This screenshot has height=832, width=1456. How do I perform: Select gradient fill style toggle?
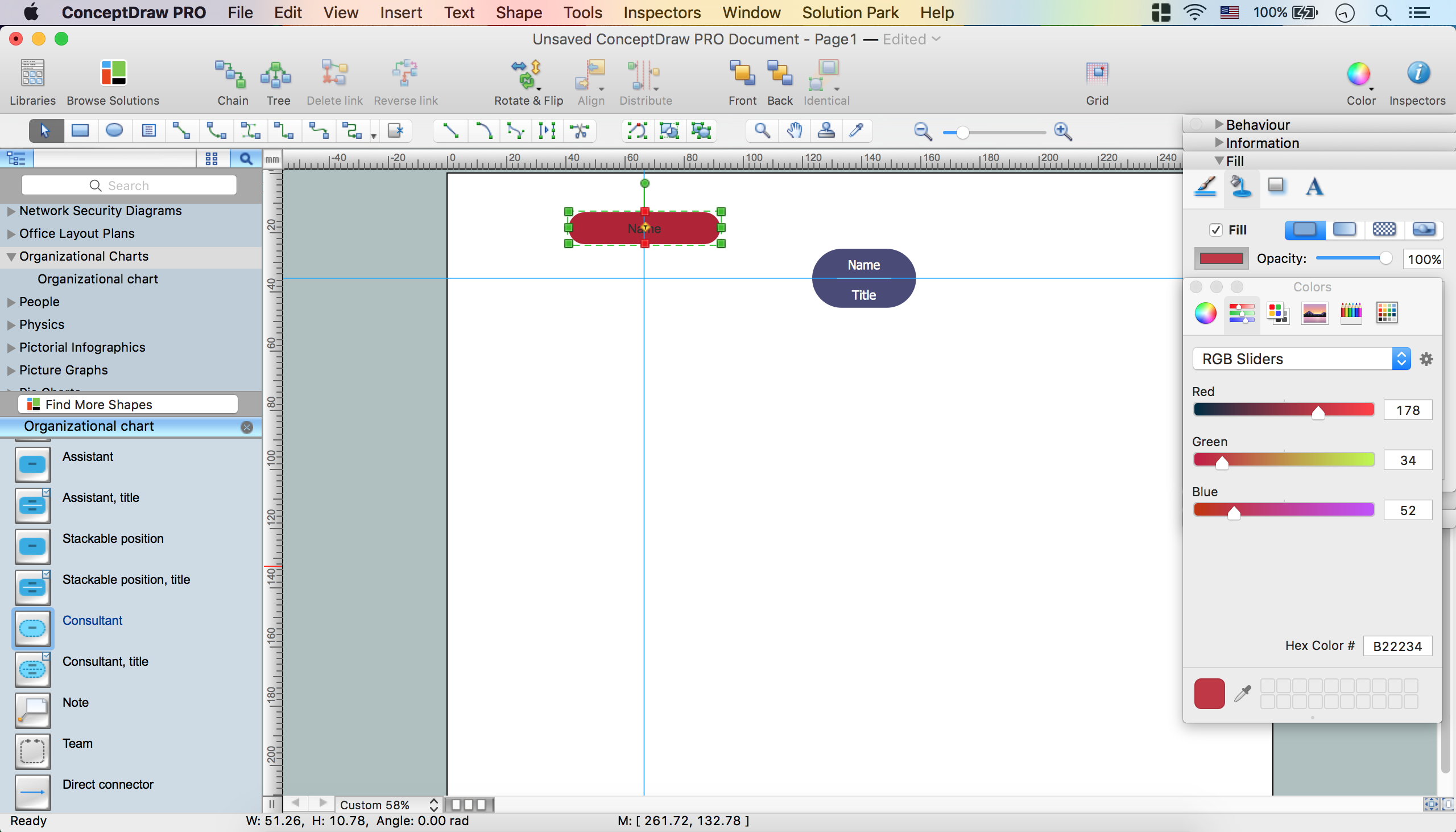pos(1344,230)
